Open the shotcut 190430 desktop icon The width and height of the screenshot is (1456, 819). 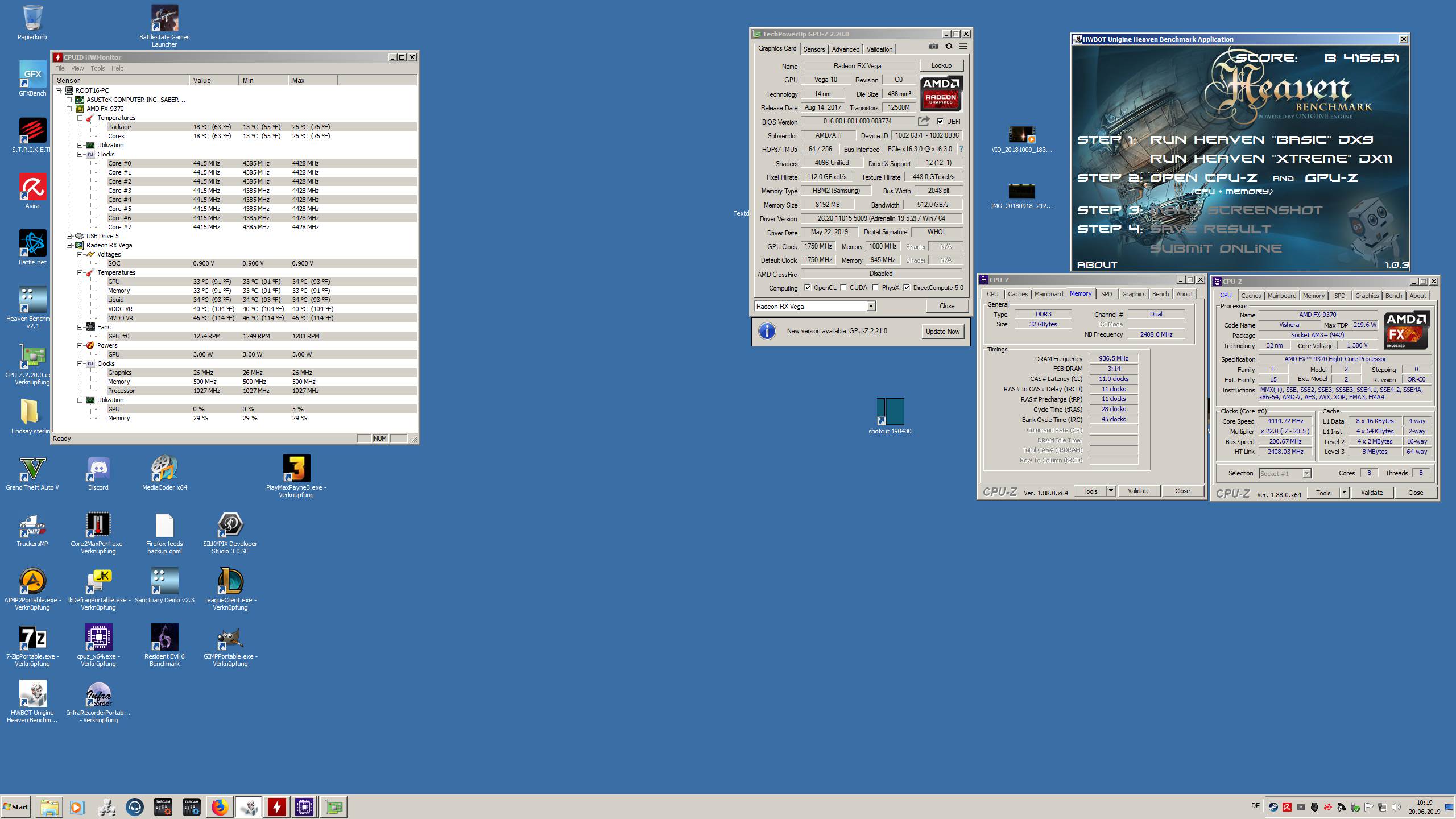[x=890, y=412]
